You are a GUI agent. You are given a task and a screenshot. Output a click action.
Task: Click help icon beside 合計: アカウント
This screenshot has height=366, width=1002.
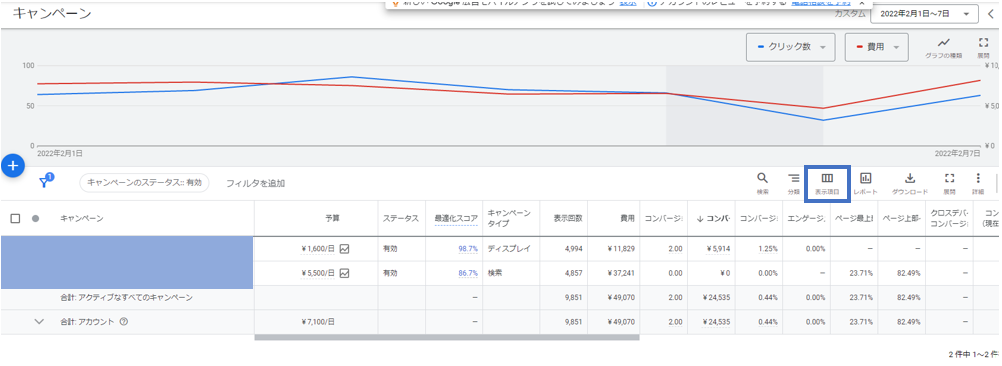coord(124,322)
